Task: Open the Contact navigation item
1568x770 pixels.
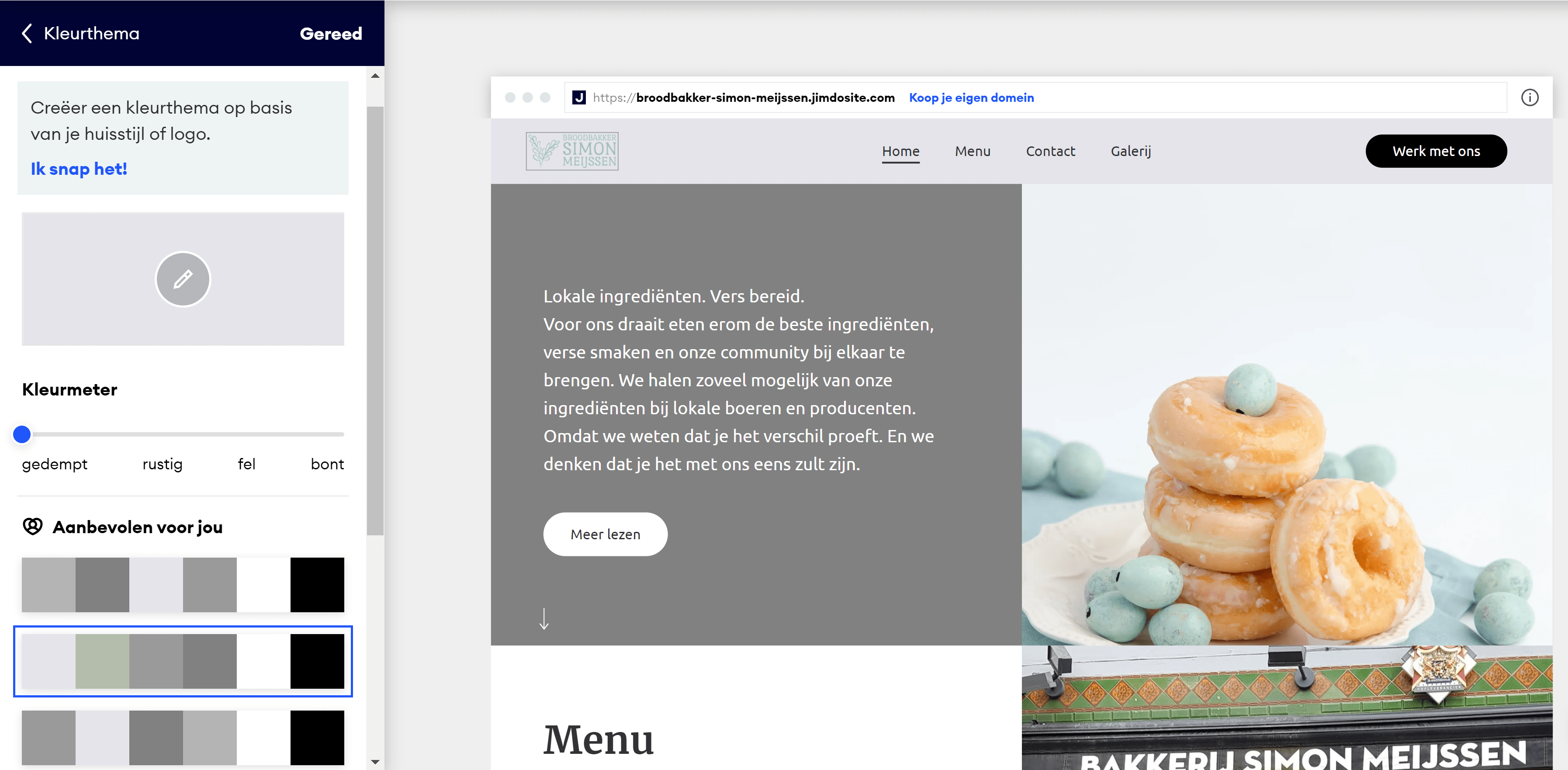Action: (x=1050, y=151)
